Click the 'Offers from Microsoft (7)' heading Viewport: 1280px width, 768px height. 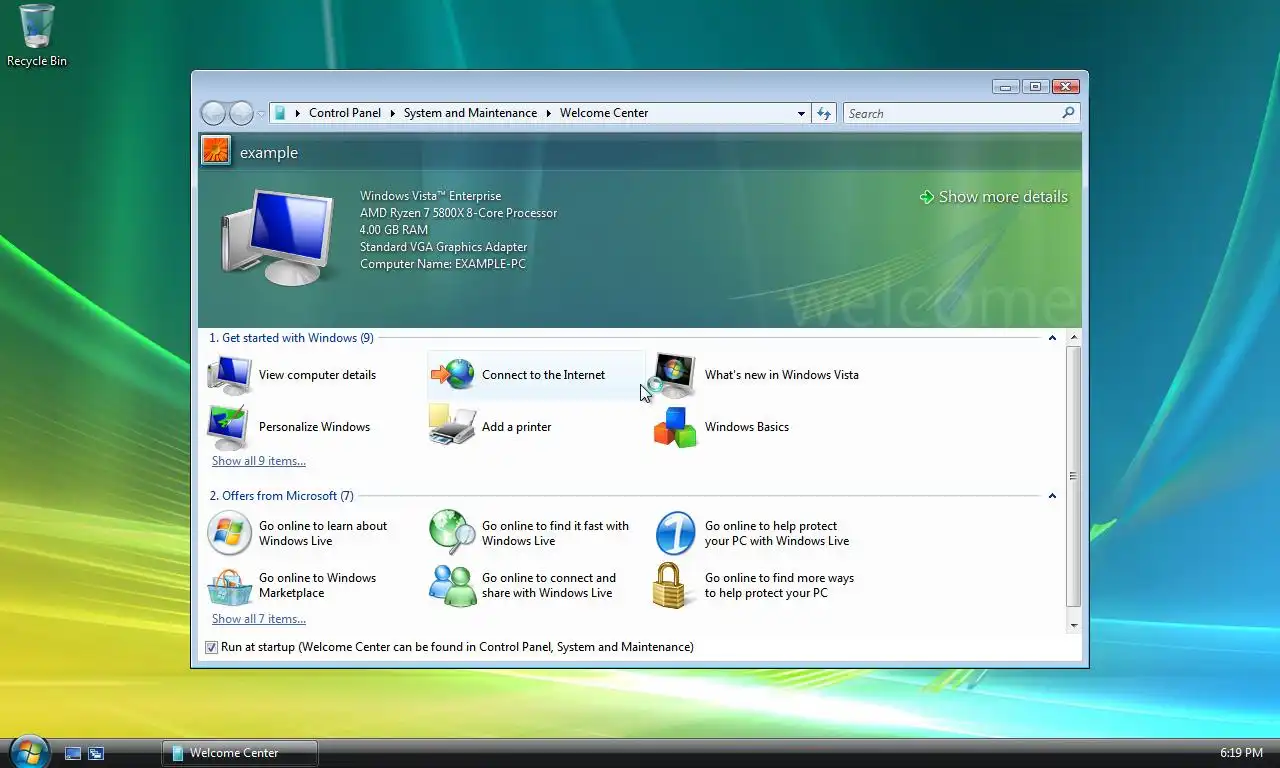click(281, 496)
